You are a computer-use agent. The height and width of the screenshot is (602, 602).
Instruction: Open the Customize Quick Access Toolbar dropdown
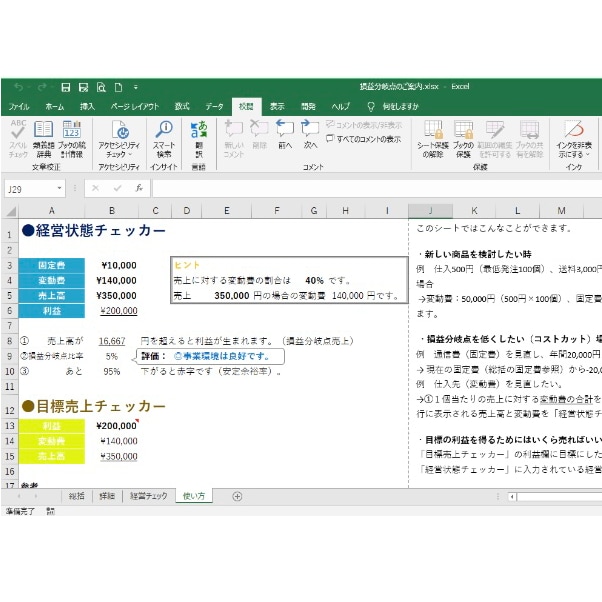click(x=136, y=88)
